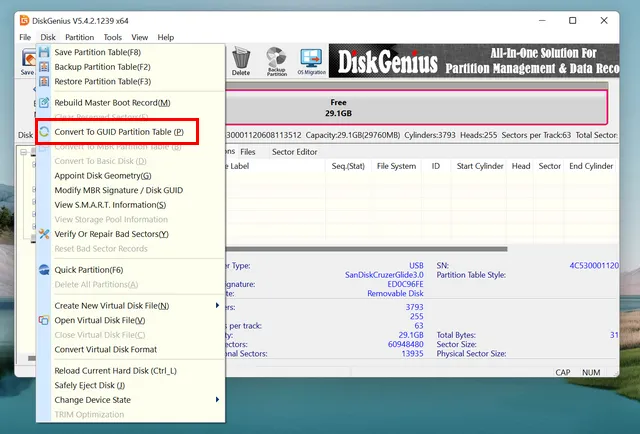640x434 pixels.
Task: Click the horizontal scrollbar below partition table
Action: pyautogui.click(x=366, y=249)
